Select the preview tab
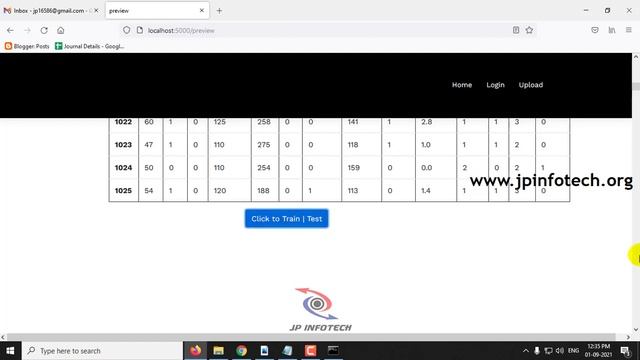This screenshot has width=640, height=360. [x=157, y=11]
